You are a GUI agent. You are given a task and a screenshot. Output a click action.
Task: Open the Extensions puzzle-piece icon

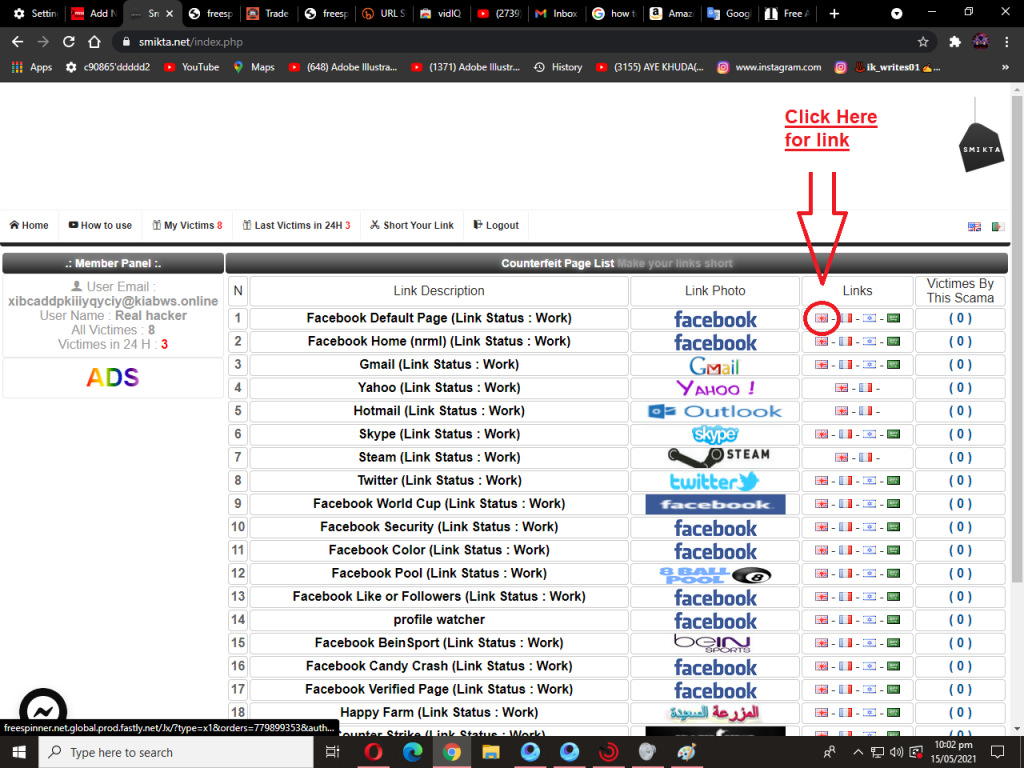(955, 42)
